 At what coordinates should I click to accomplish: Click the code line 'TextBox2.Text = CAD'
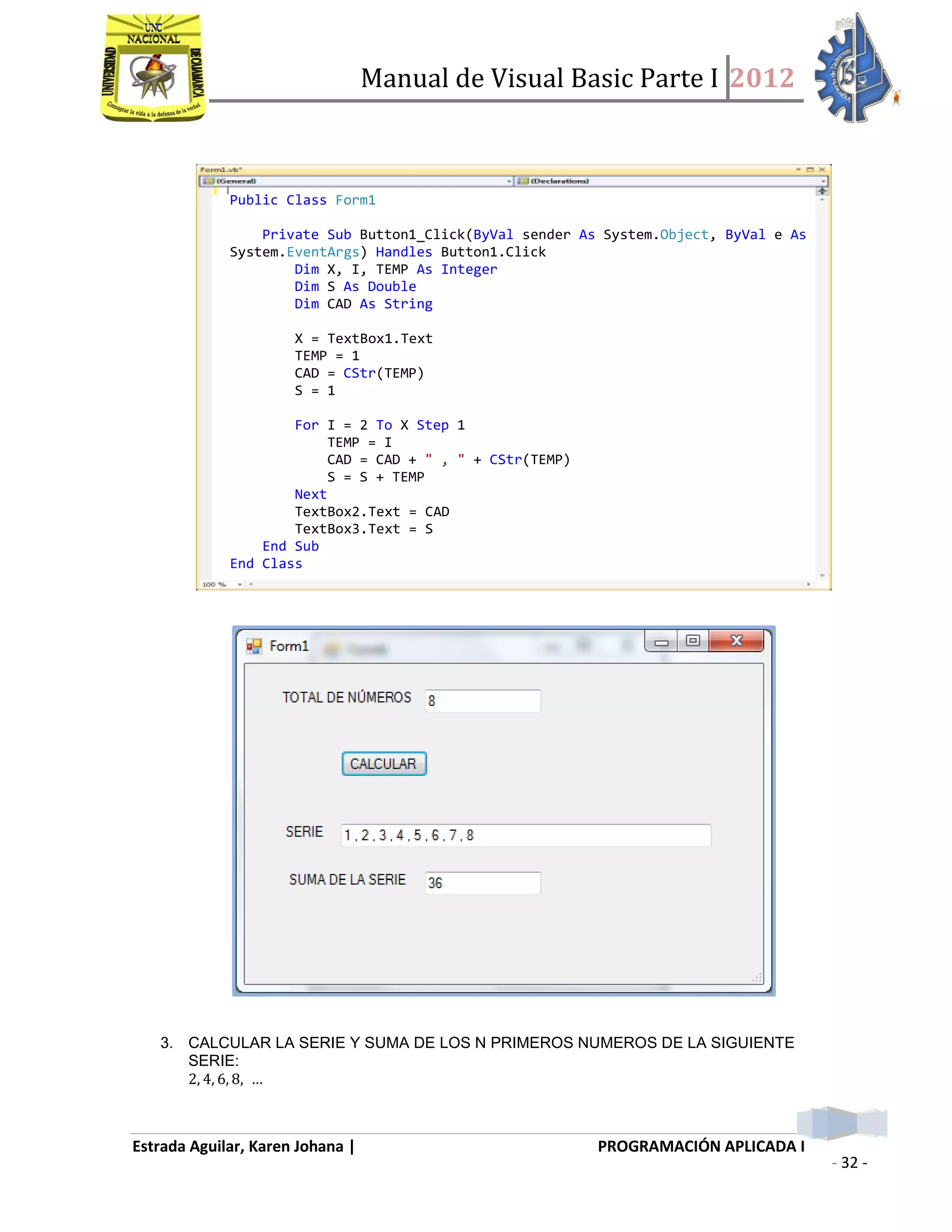coord(372,512)
